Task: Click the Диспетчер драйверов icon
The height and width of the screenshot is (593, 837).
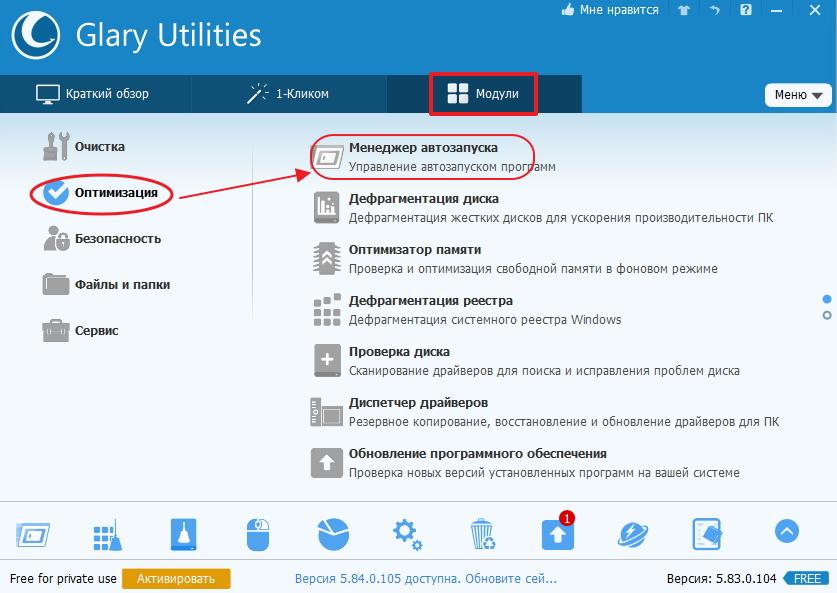Action: 327,412
